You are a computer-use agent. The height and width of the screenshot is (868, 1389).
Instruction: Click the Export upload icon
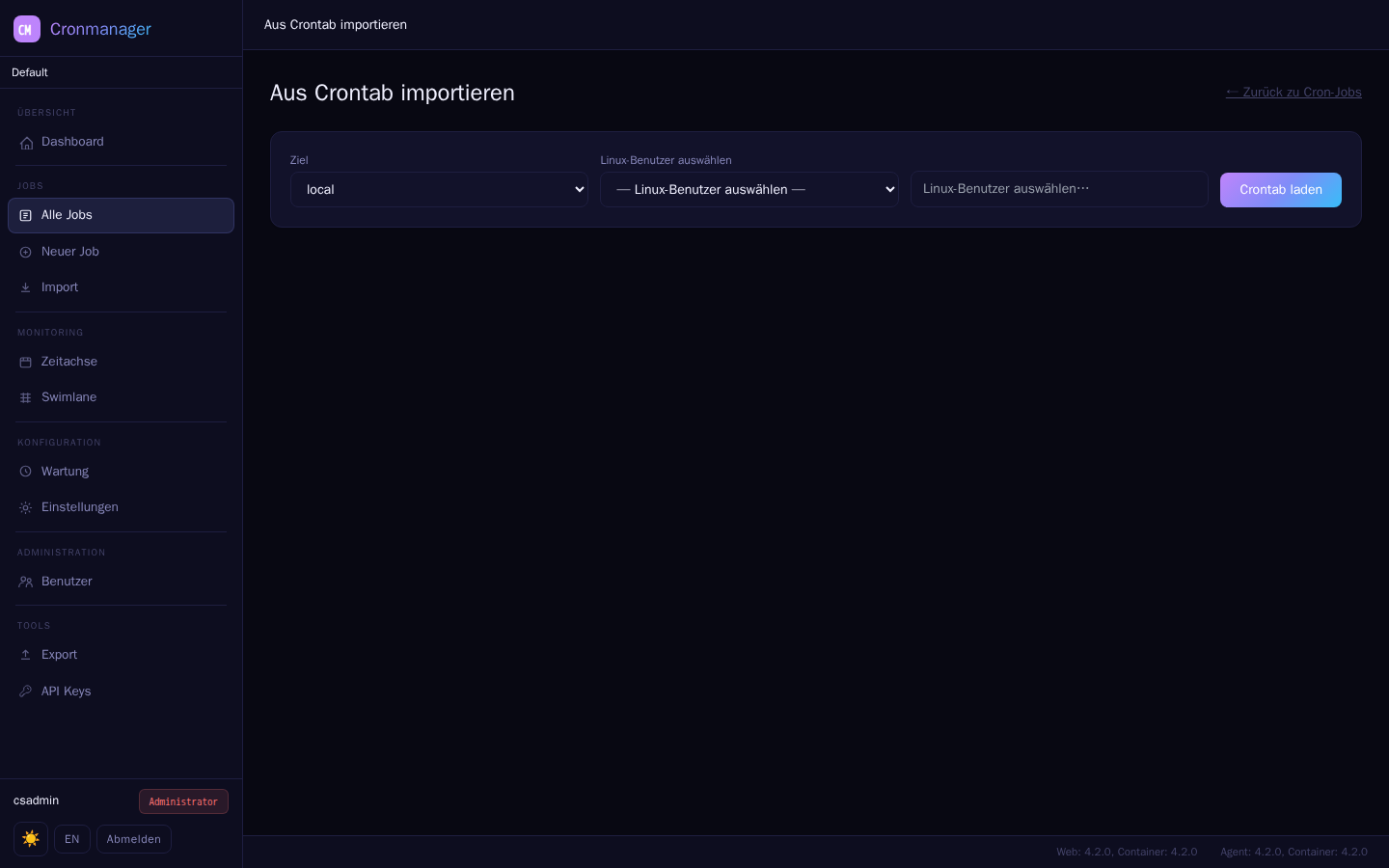point(26,656)
